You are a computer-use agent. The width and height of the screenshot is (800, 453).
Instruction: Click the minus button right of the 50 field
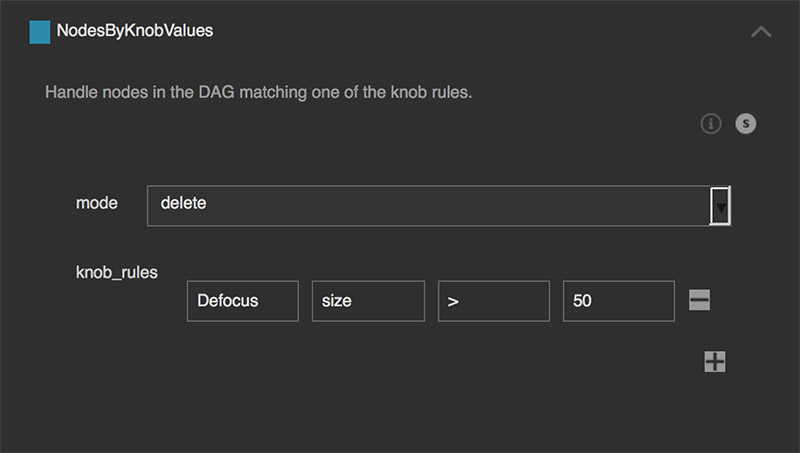(700, 300)
